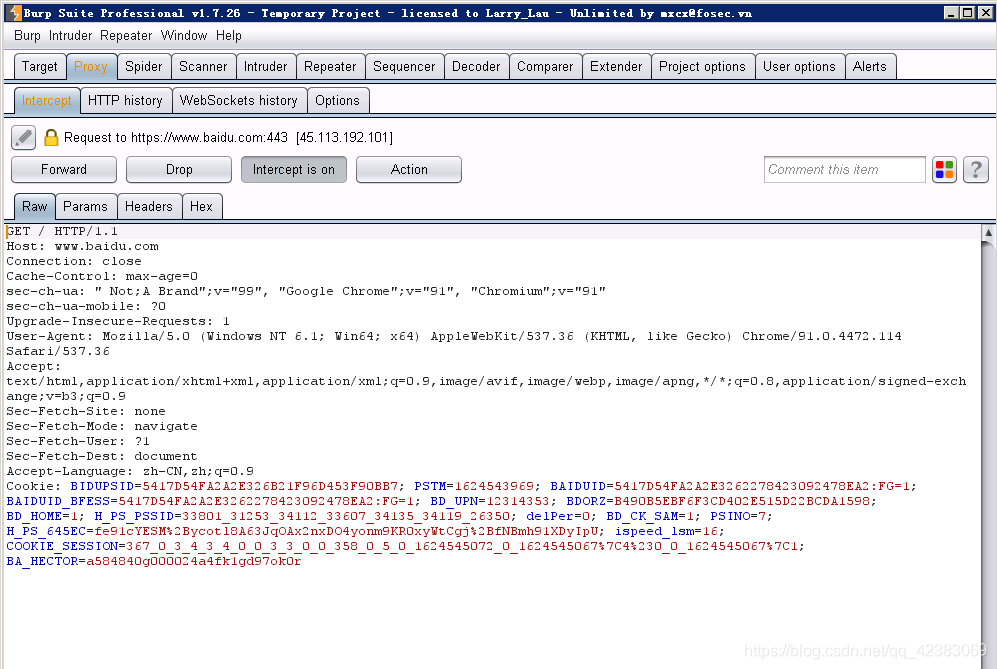Open the Scanner tab
997x669 pixels.
(203, 67)
